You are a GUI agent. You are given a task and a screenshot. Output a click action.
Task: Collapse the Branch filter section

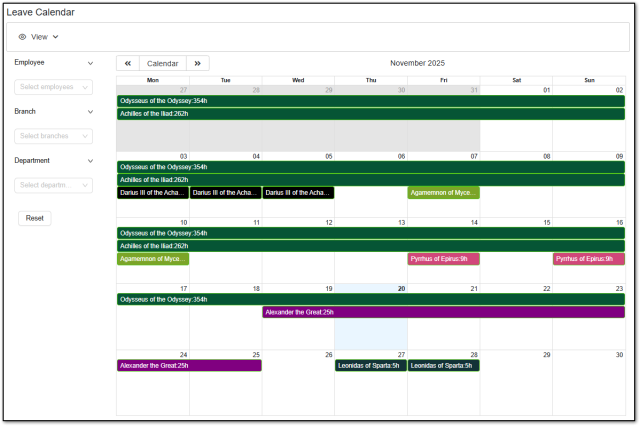pyautogui.click(x=90, y=111)
